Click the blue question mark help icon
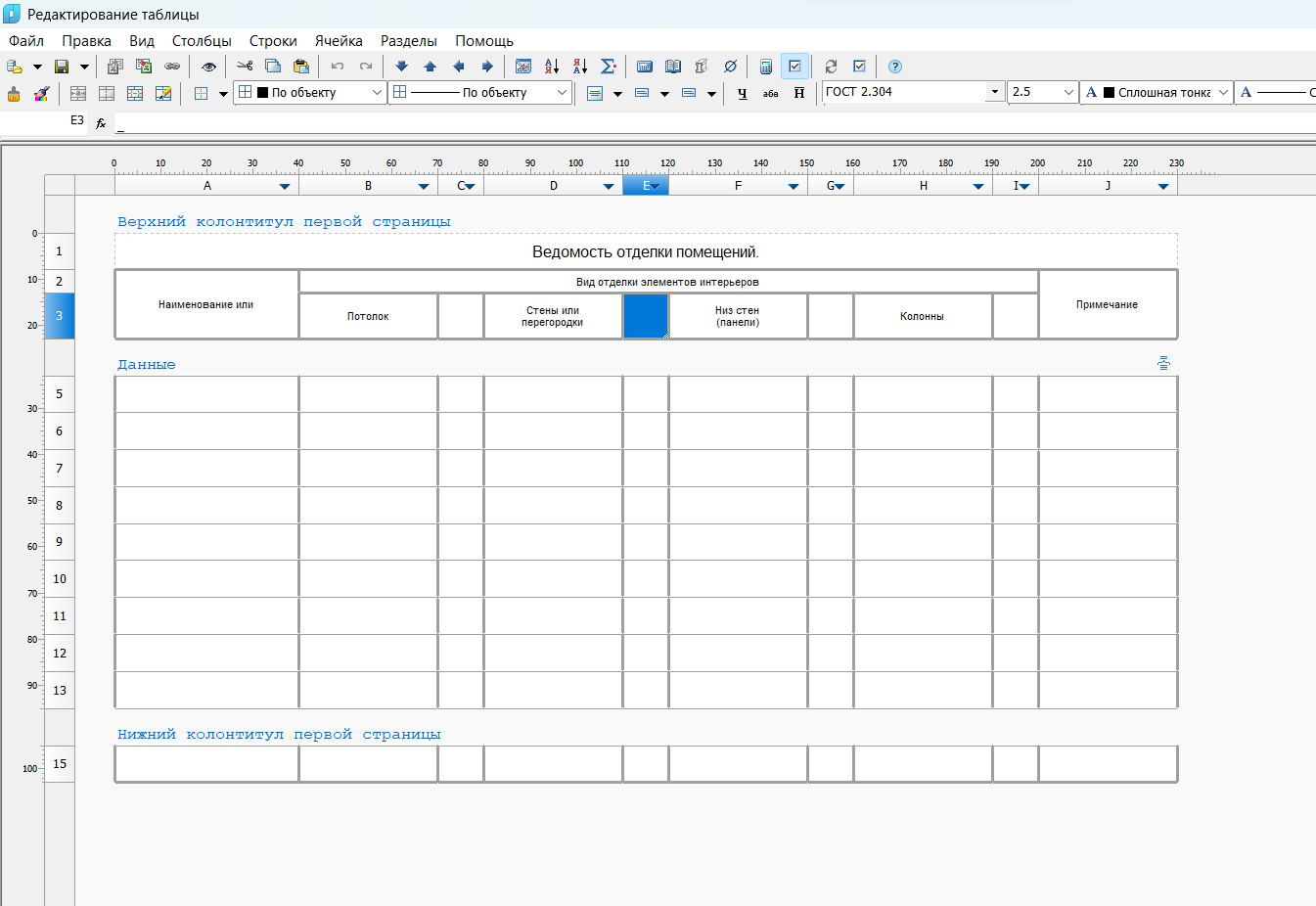 [x=894, y=67]
